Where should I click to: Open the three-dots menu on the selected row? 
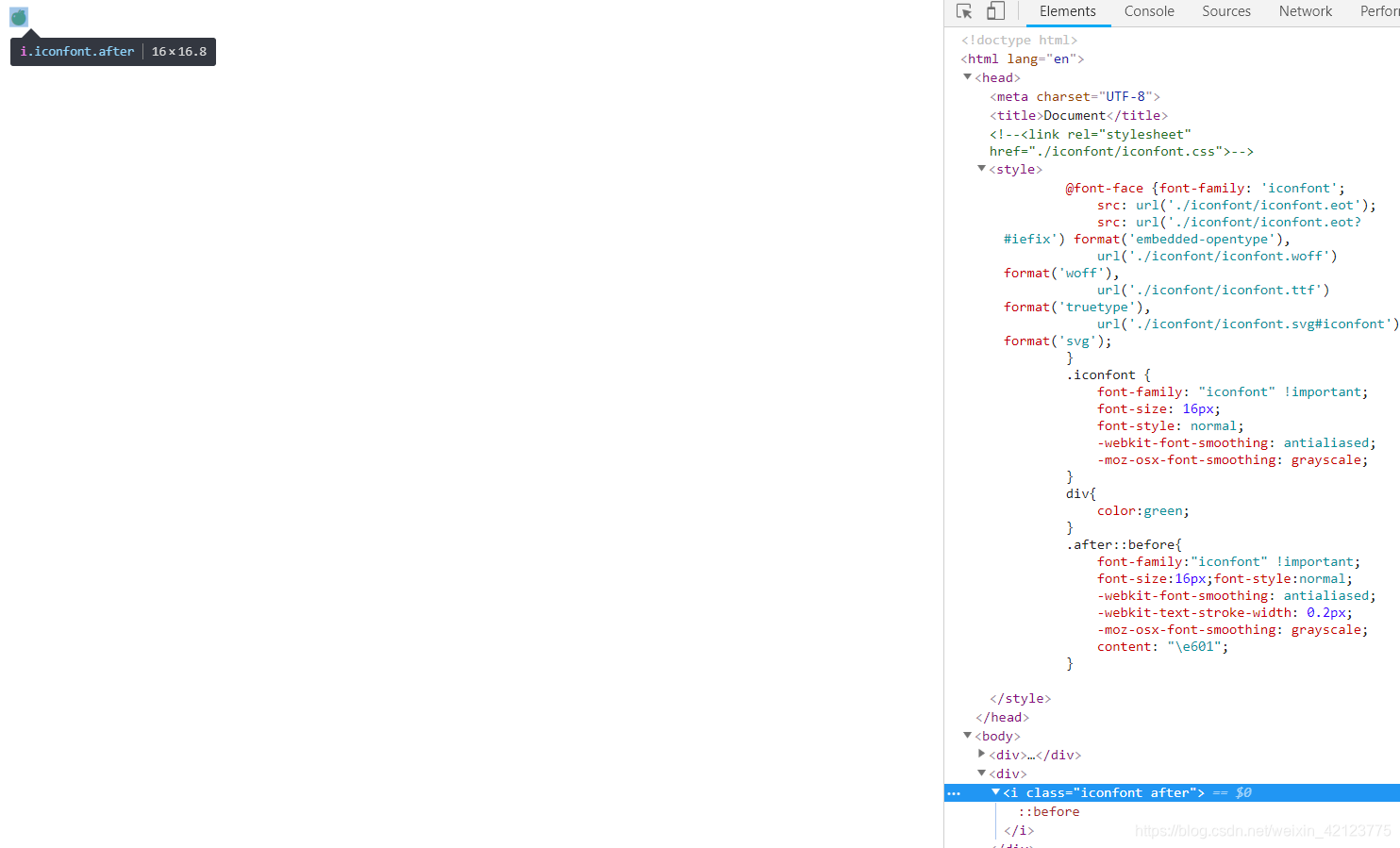click(x=954, y=793)
